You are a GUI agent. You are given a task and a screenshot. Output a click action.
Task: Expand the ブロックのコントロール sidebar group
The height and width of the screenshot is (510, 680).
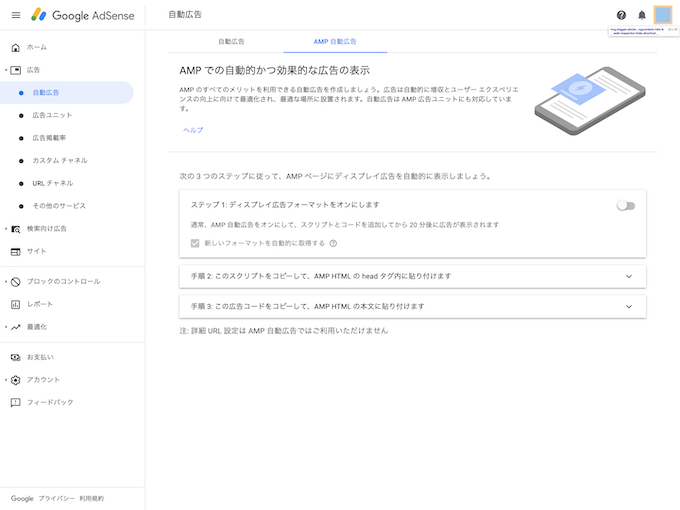[x=5, y=282]
